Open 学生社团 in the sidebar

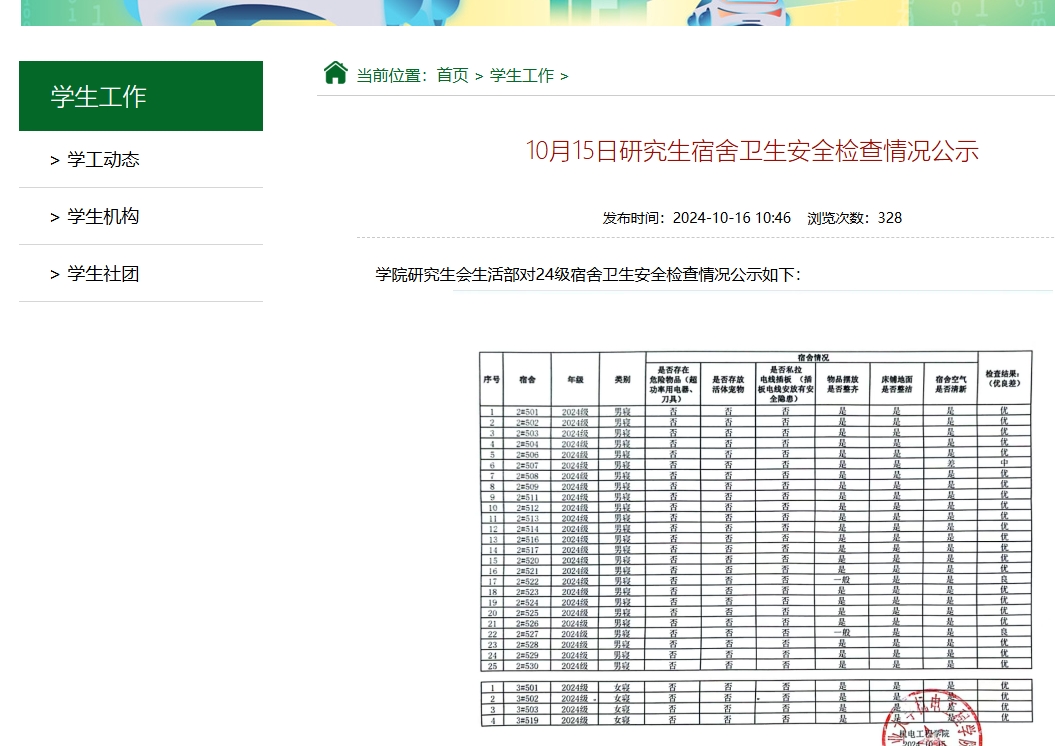103,274
